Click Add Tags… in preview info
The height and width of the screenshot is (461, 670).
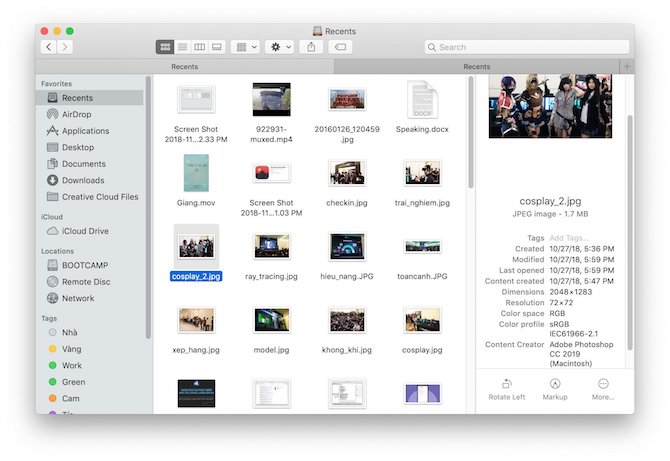[567, 237]
